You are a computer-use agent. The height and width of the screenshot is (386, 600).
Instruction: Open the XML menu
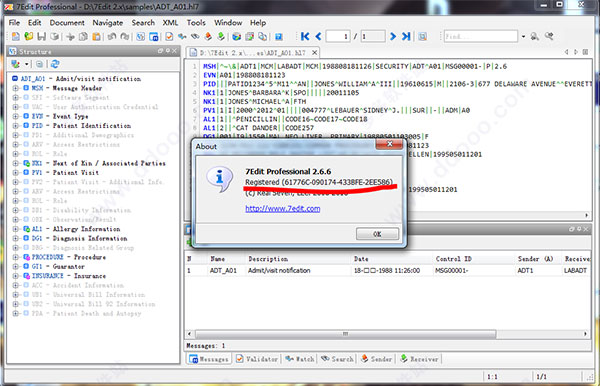[x=170, y=23]
